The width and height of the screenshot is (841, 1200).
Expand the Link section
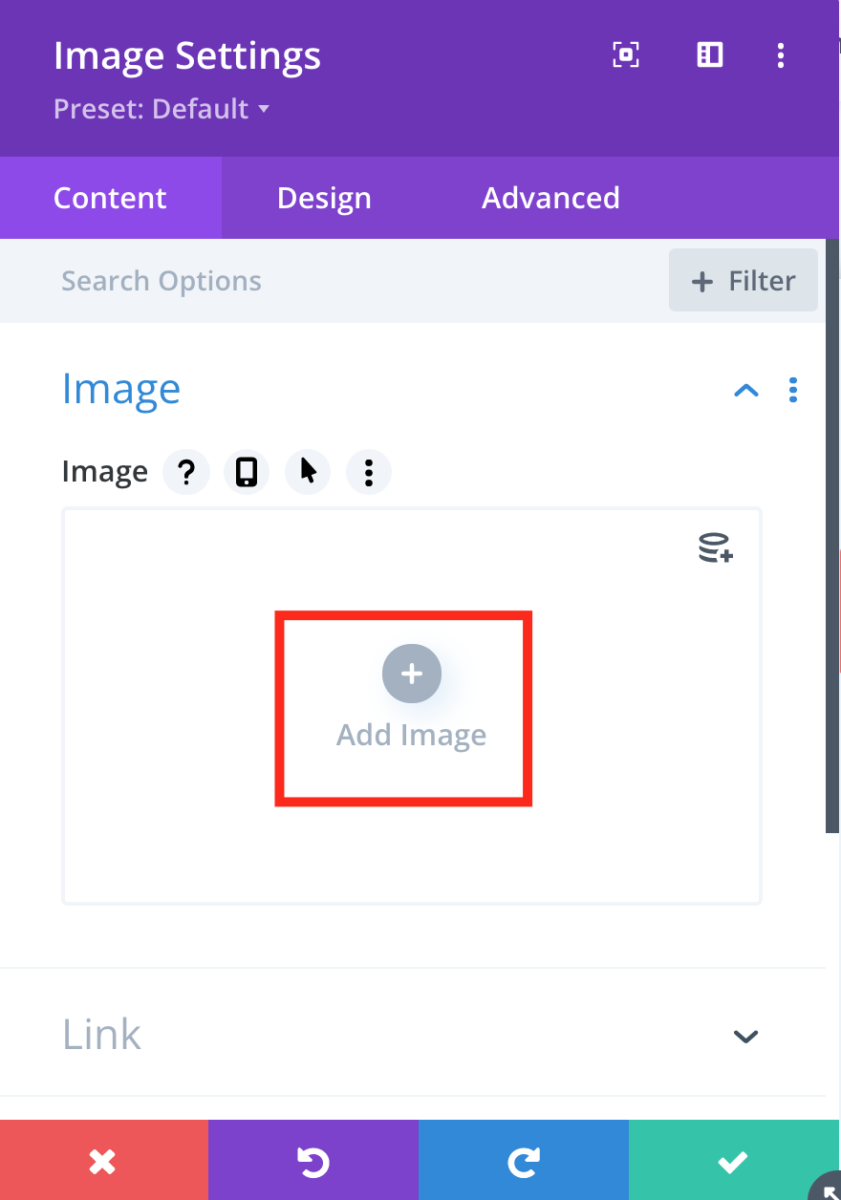point(746,1036)
